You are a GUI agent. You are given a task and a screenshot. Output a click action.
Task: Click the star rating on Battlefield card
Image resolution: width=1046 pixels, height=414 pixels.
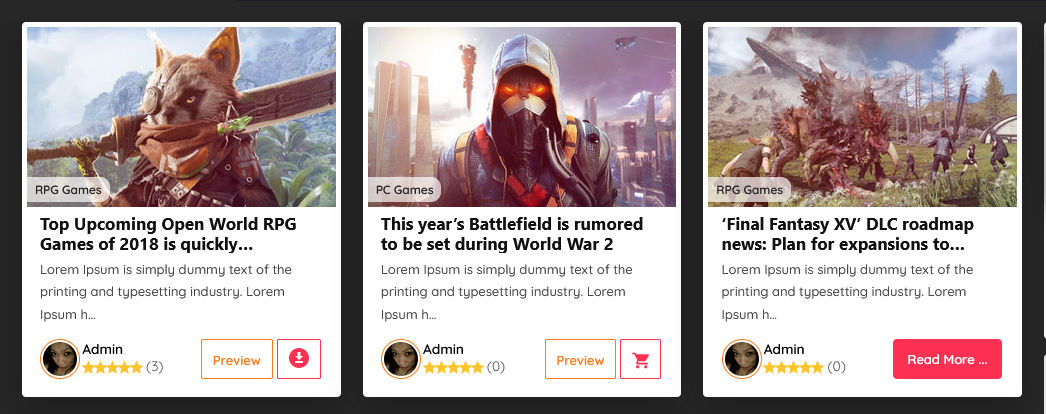tap(453, 367)
